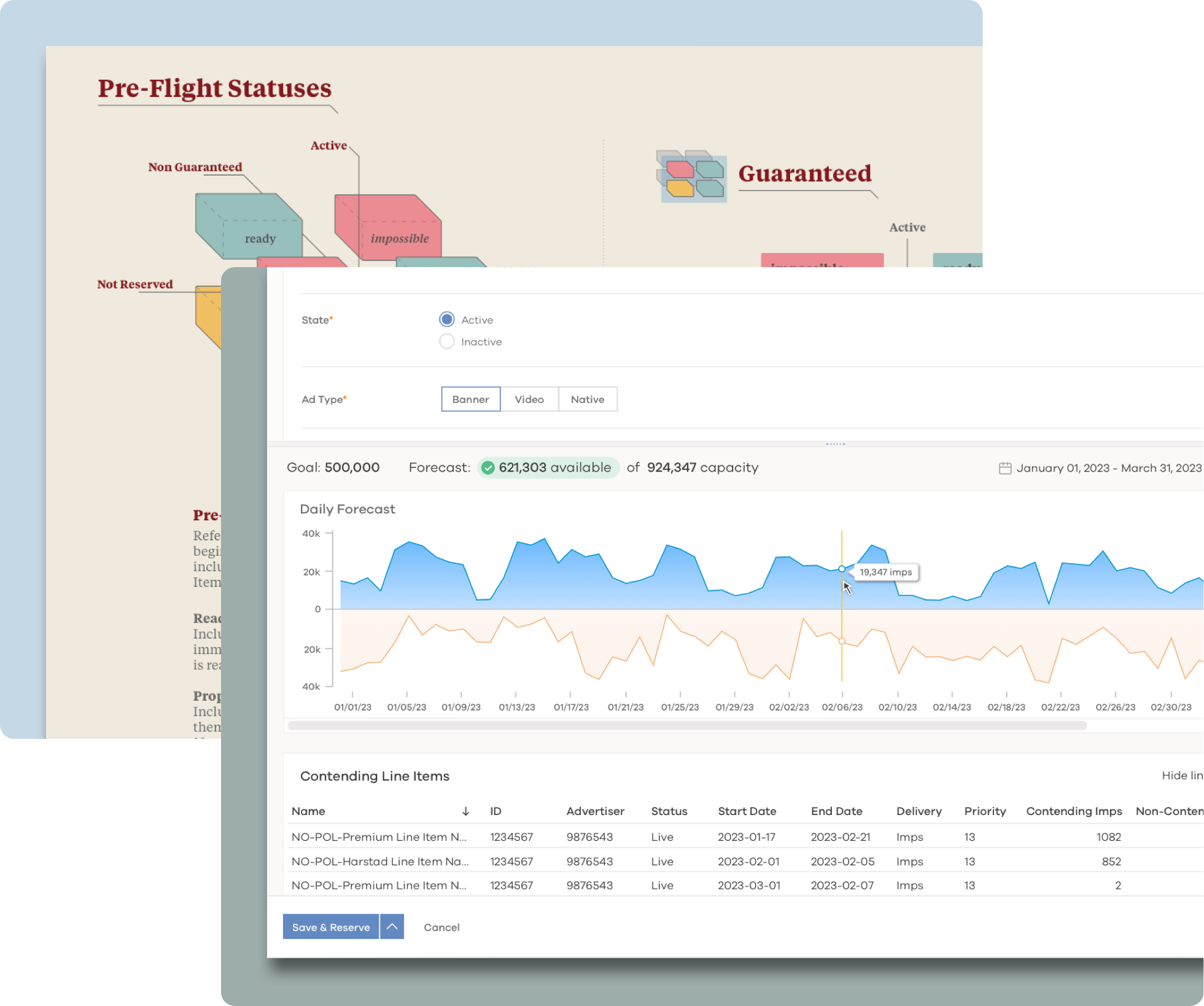
Task: Click the green checkmark availability icon
Action: pos(488,468)
